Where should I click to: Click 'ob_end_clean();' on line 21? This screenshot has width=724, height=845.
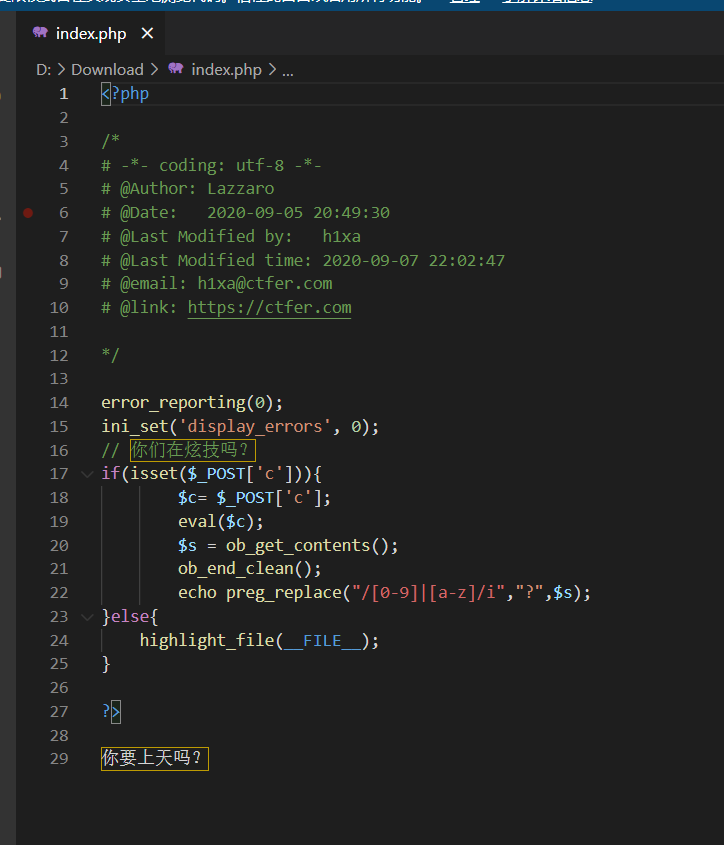pyautogui.click(x=250, y=569)
